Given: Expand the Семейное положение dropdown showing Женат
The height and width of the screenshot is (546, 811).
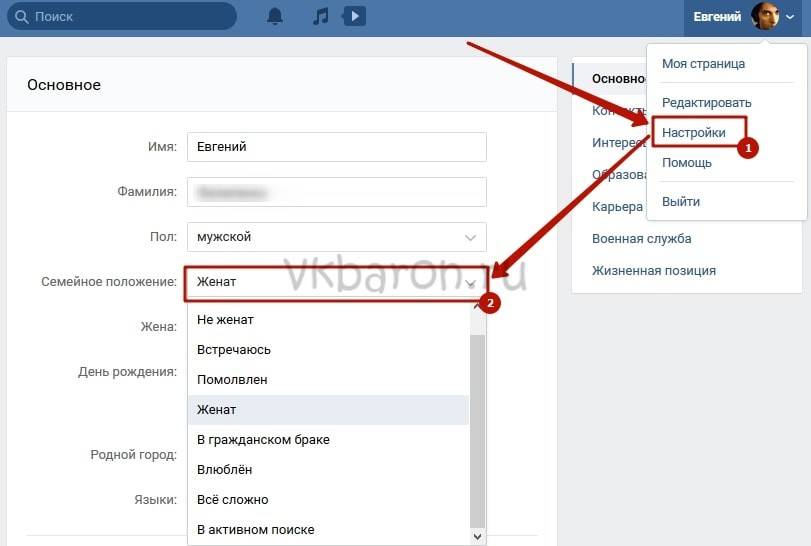Looking at the screenshot, I should click(x=336, y=282).
